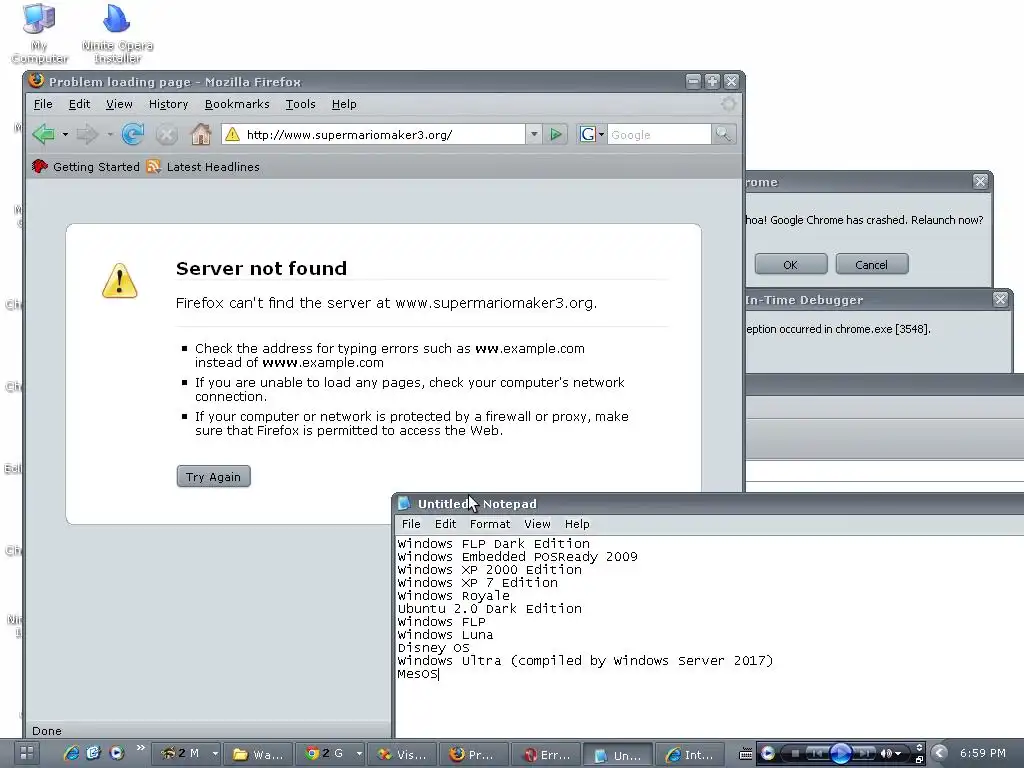This screenshot has width=1024, height=768.
Task: Click the on-screen keyboard tray icon
Action: (x=745, y=754)
